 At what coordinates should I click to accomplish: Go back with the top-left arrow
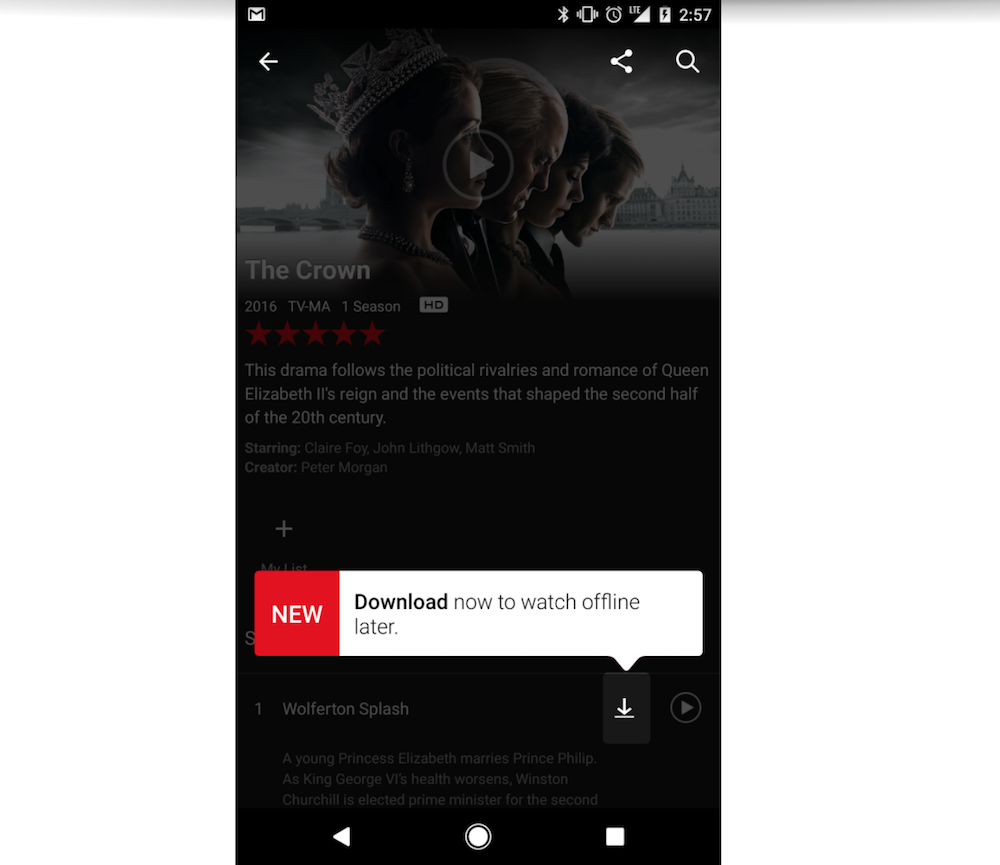tap(268, 61)
